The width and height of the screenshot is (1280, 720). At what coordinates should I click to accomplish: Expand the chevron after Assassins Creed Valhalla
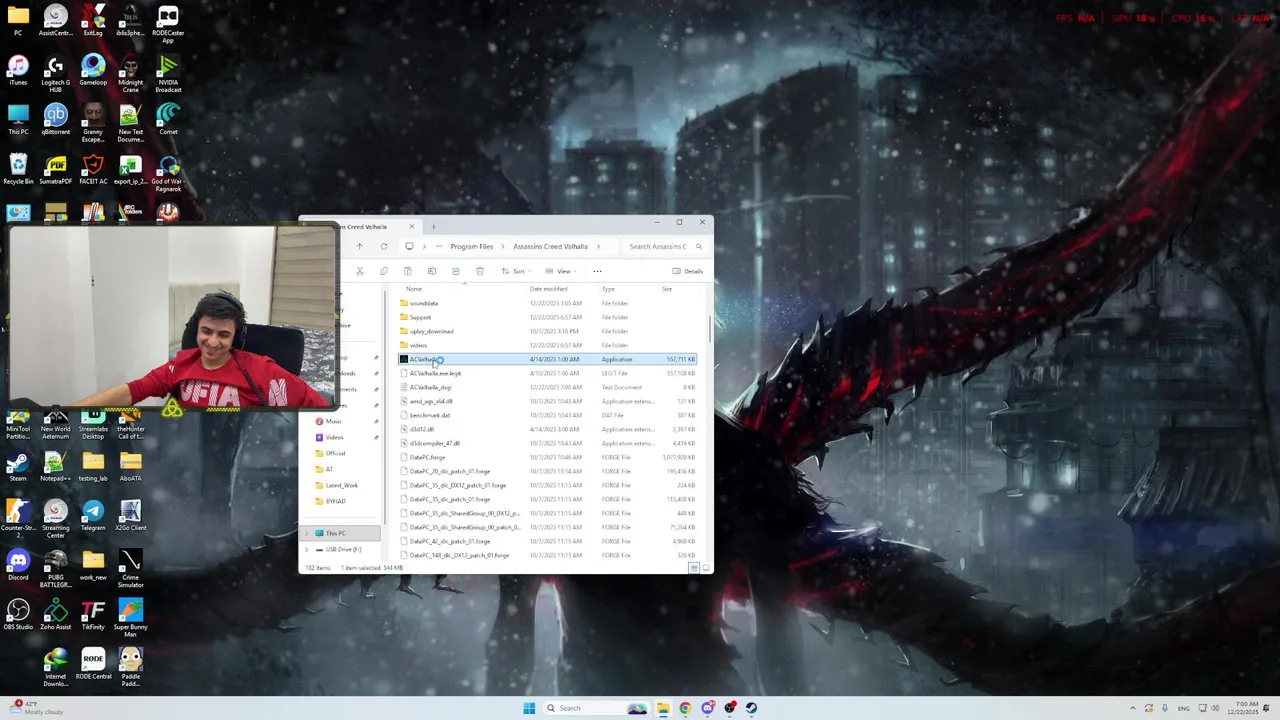pyautogui.click(x=598, y=246)
